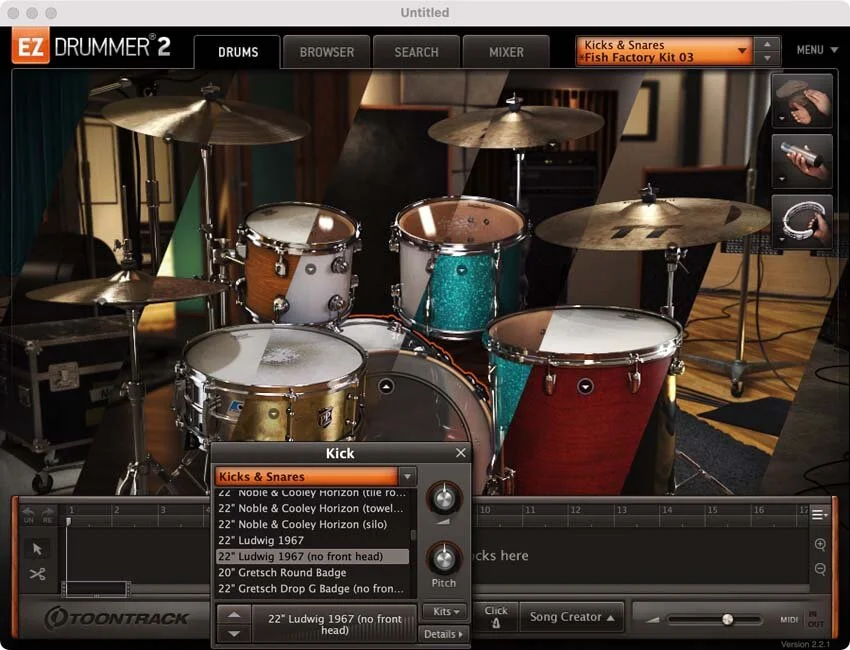The image size is (850, 650).
Task: Open the song track options menu icon
Action: (819, 514)
